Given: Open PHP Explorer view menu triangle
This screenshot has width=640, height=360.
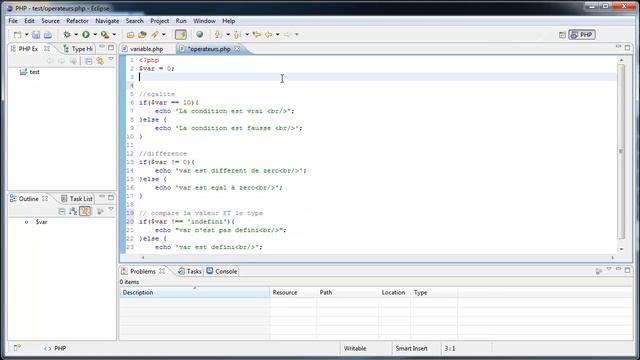Looking at the screenshot, I should tap(111, 60).
